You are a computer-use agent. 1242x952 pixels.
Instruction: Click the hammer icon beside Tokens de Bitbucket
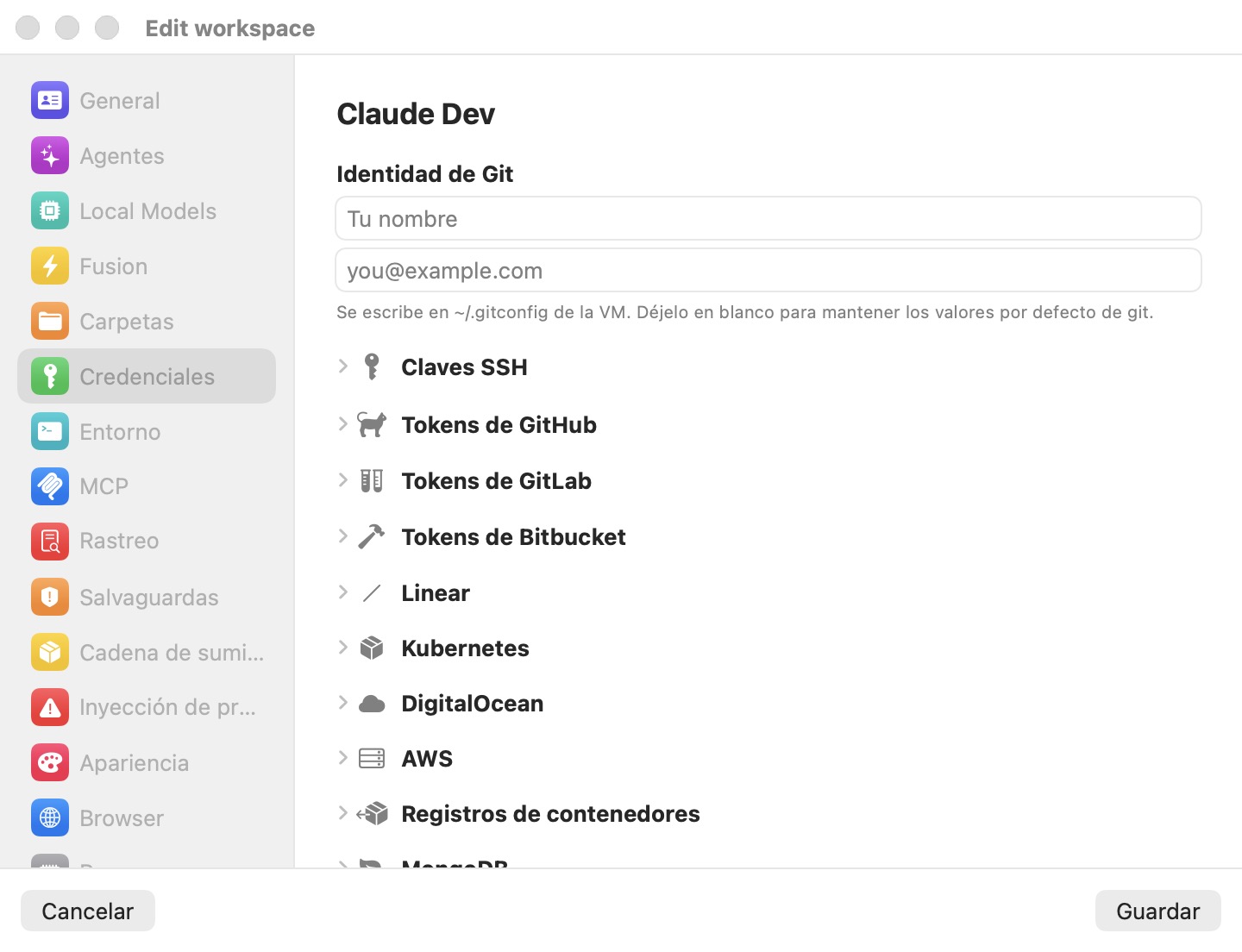point(372,536)
